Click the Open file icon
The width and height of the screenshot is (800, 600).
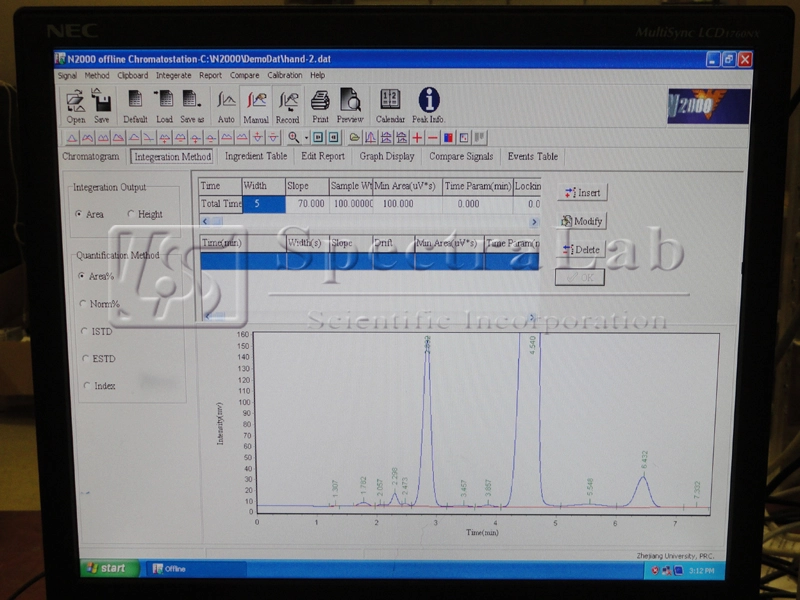click(76, 101)
